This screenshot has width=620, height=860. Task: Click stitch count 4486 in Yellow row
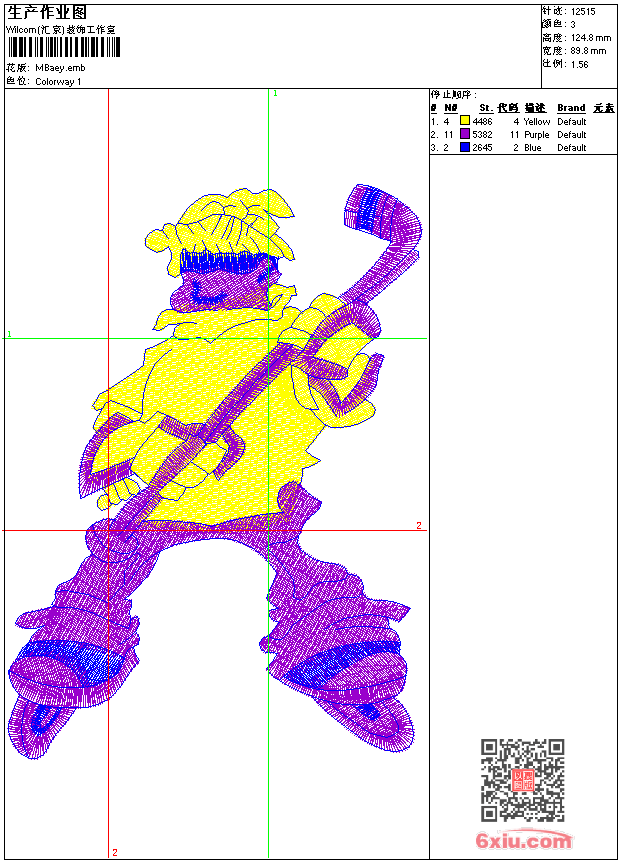pos(482,122)
